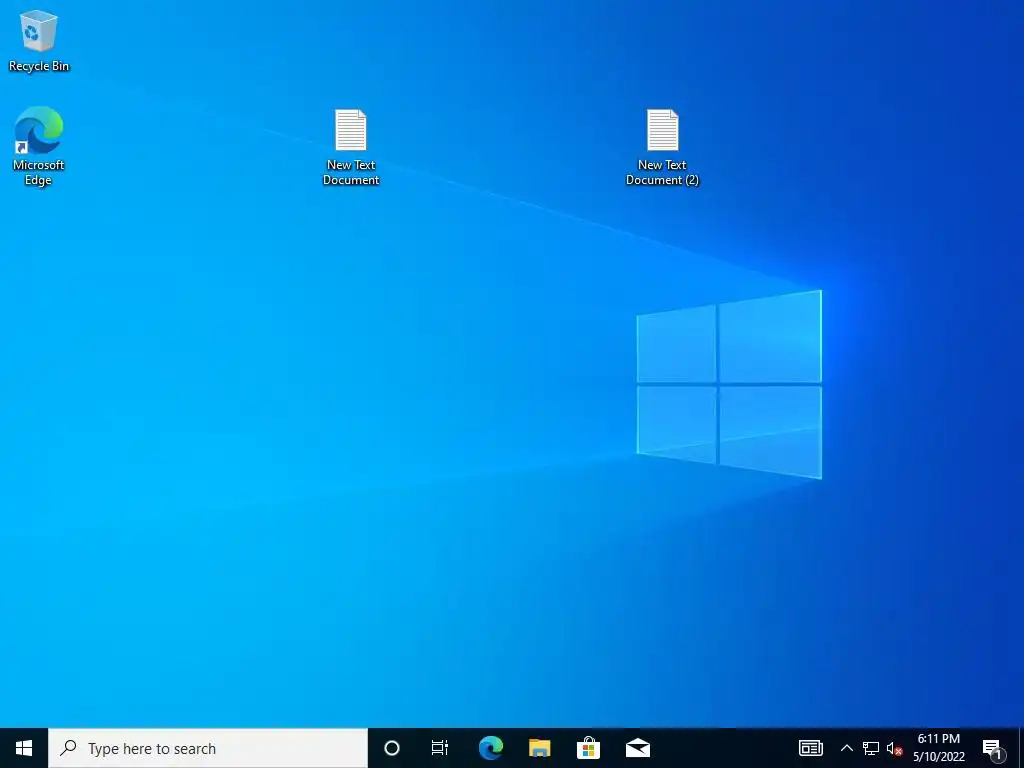Viewport: 1024px width, 768px height.
Task: Click the Type here to search box
Action: [208, 748]
